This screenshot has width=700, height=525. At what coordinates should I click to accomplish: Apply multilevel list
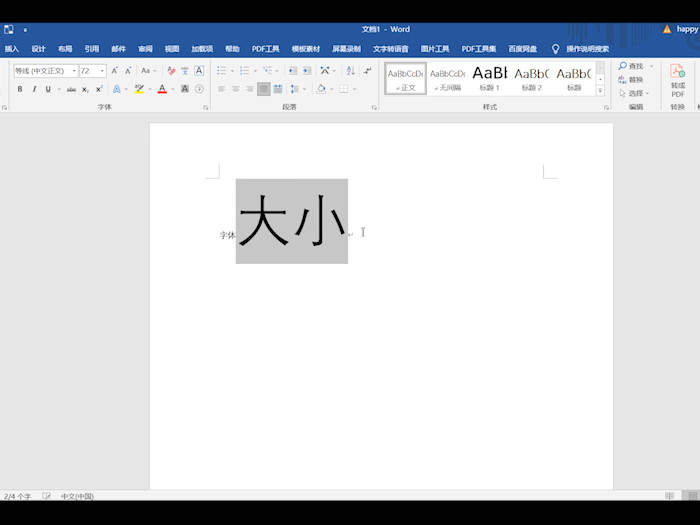[x=267, y=71]
